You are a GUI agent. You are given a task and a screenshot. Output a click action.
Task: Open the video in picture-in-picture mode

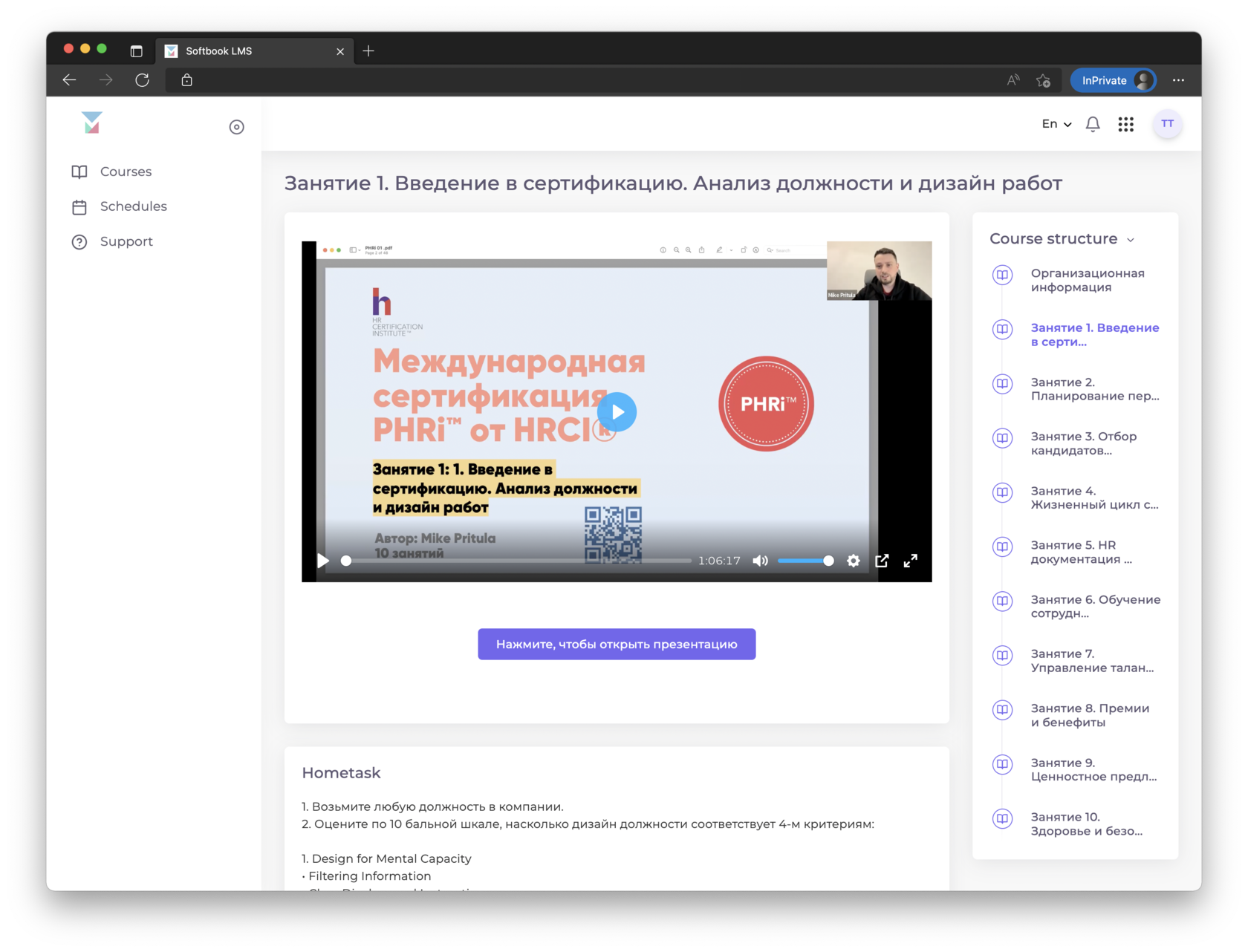click(882, 561)
